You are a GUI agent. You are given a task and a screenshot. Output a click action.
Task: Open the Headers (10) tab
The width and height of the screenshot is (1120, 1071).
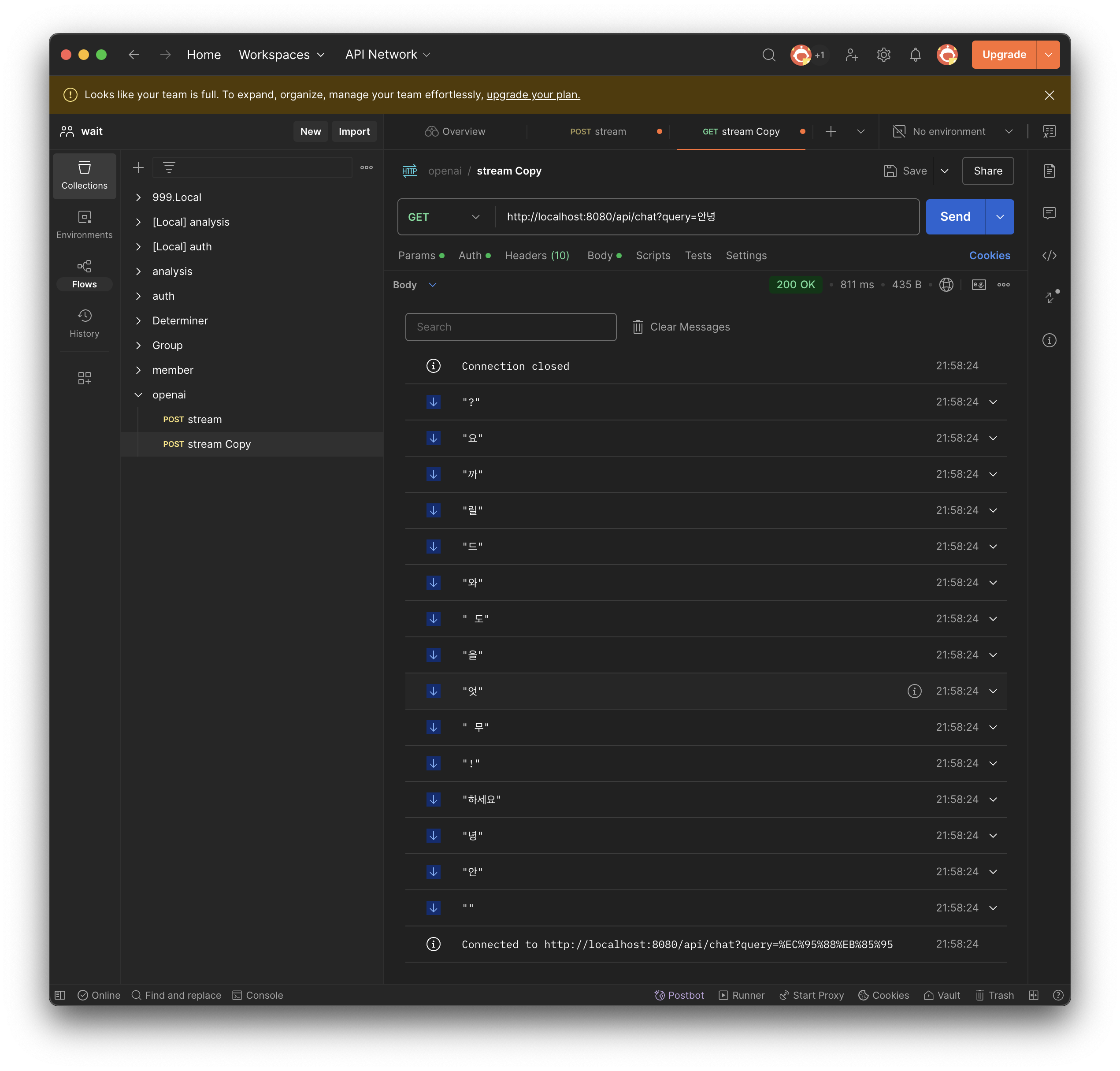(x=537, y=256)
